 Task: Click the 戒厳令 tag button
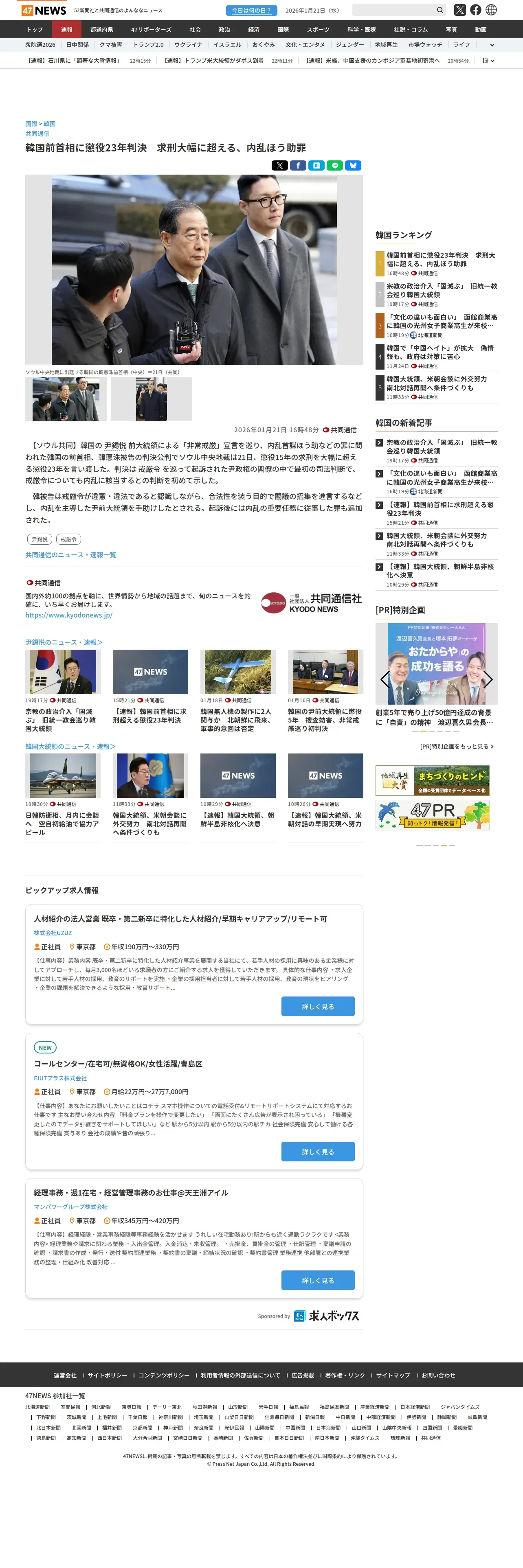coord(68,539)
